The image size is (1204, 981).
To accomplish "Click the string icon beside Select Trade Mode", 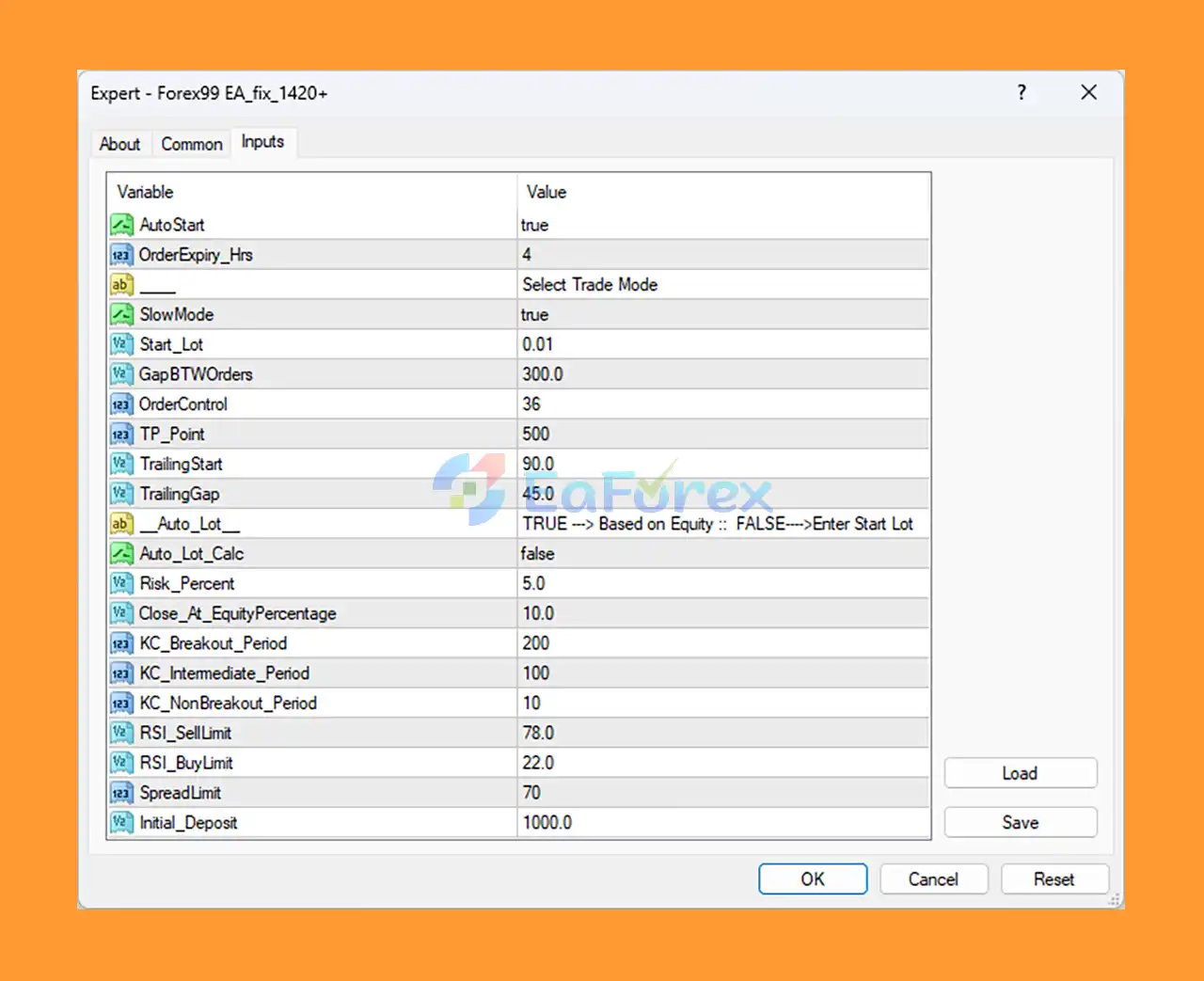I will pyautogui.click(x=122, y=284).
